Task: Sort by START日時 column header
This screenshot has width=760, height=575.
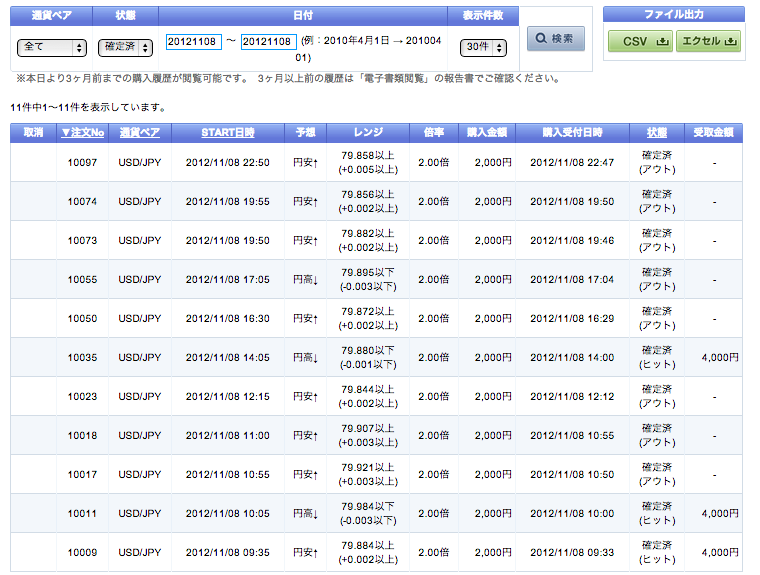Action: [228, 132]
